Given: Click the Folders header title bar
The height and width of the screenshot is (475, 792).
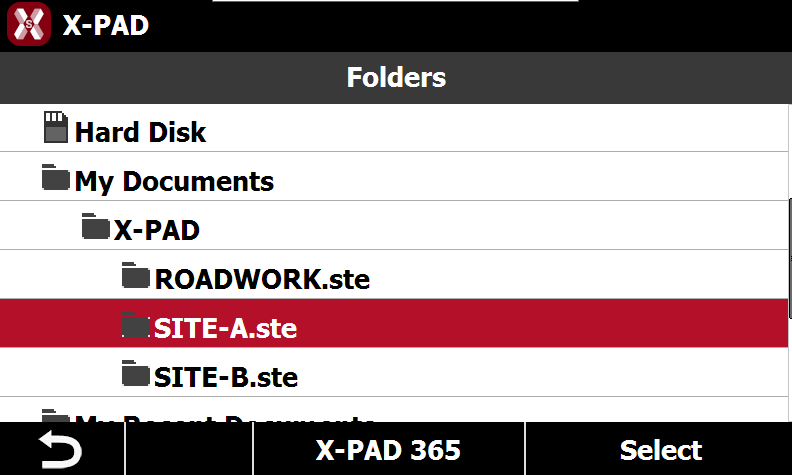Looking at the screenshot, I should (x=396, y=77).
